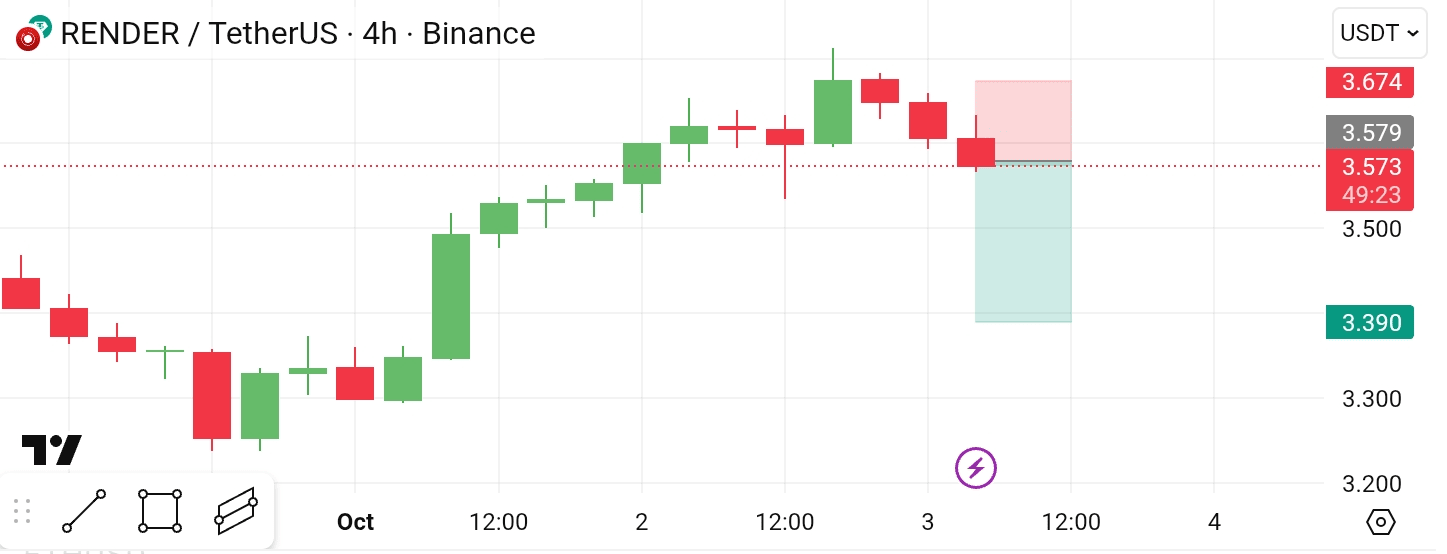Click the current price 3.573 label
The width and height of the screenshot is (1447, 554).
(1370, 166)
